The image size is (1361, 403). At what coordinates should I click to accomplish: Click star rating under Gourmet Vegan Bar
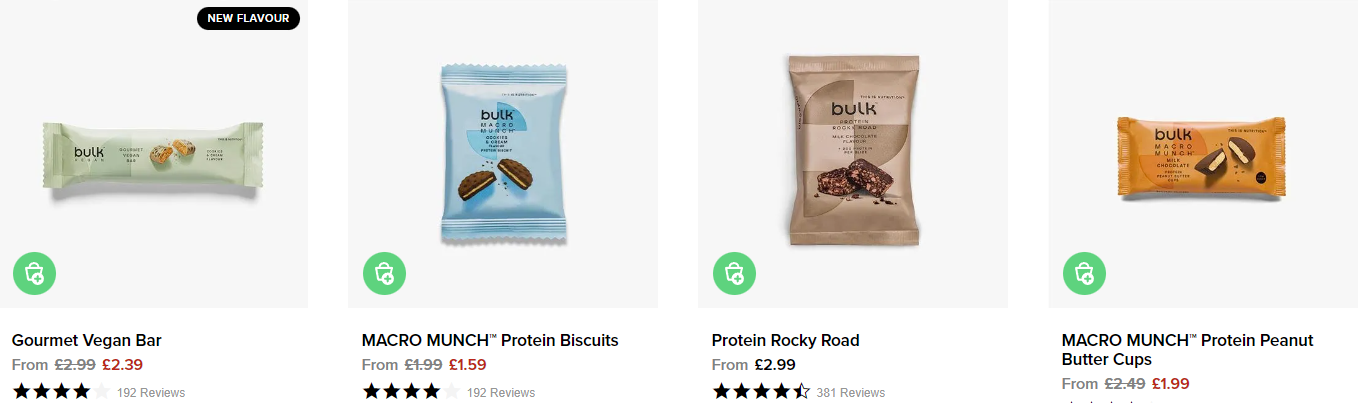point(61,391)
